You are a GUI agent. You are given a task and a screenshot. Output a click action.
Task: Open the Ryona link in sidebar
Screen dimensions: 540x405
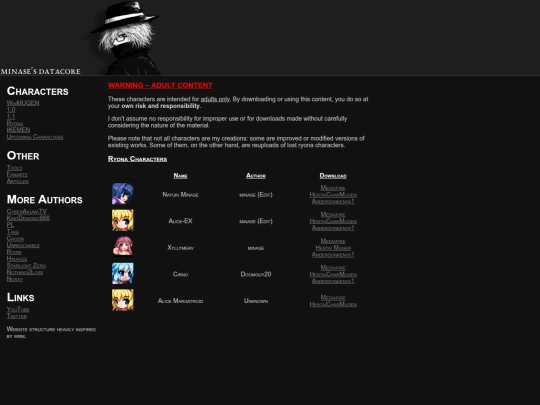(15, 123)
